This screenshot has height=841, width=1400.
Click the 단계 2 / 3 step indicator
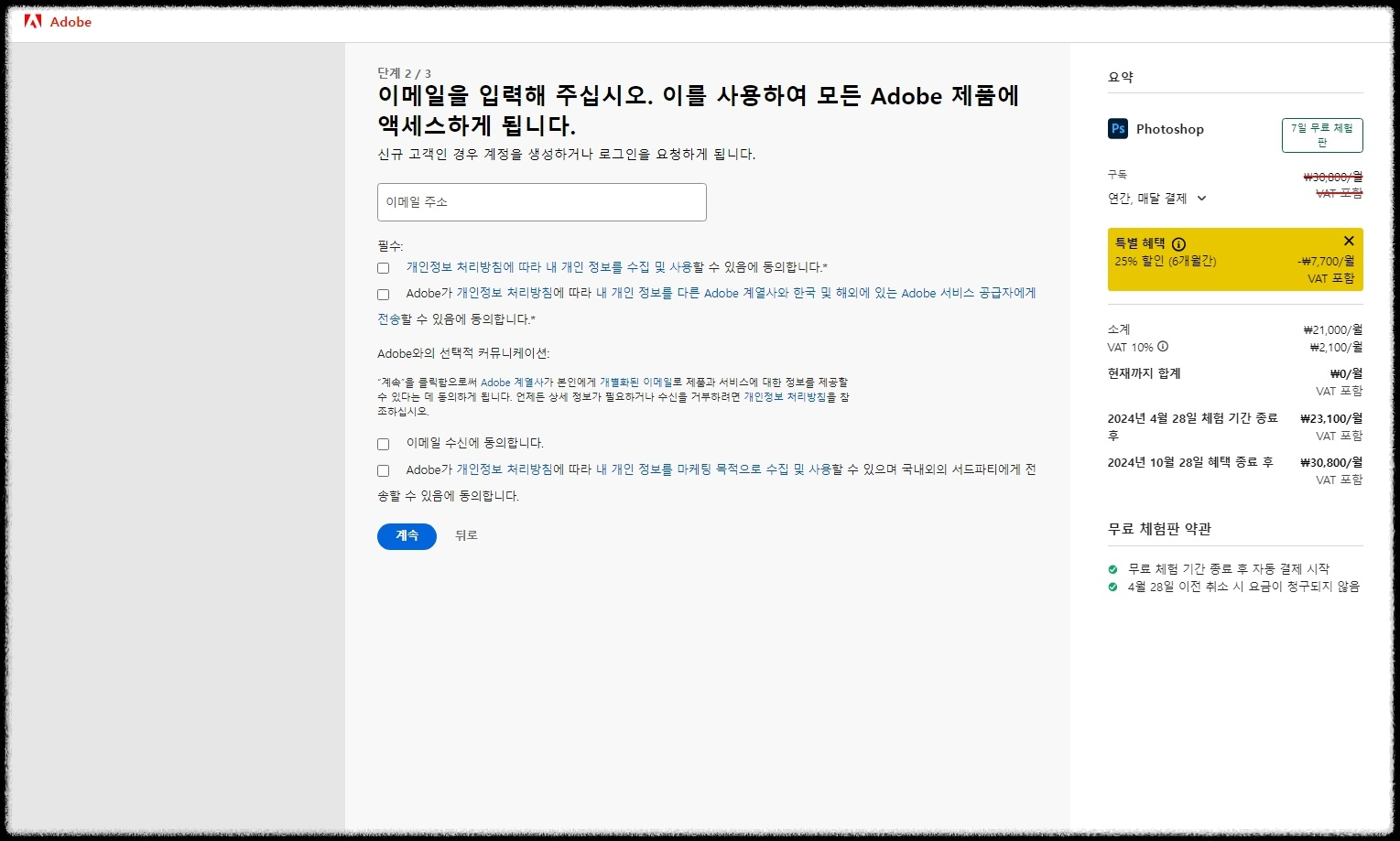[404, 73]
